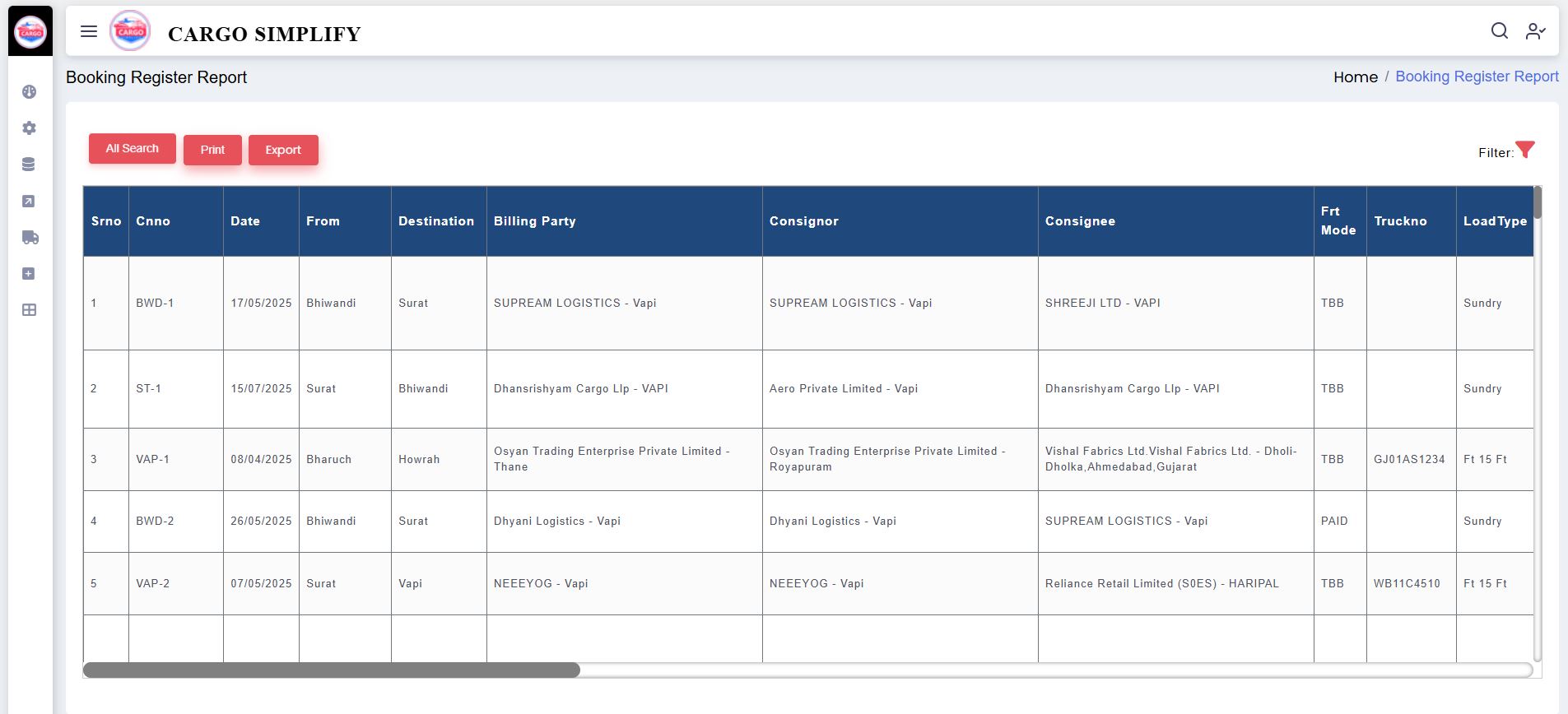Click the All Search button
This screenshot has width=1568, height=714.
click(133, 149)
